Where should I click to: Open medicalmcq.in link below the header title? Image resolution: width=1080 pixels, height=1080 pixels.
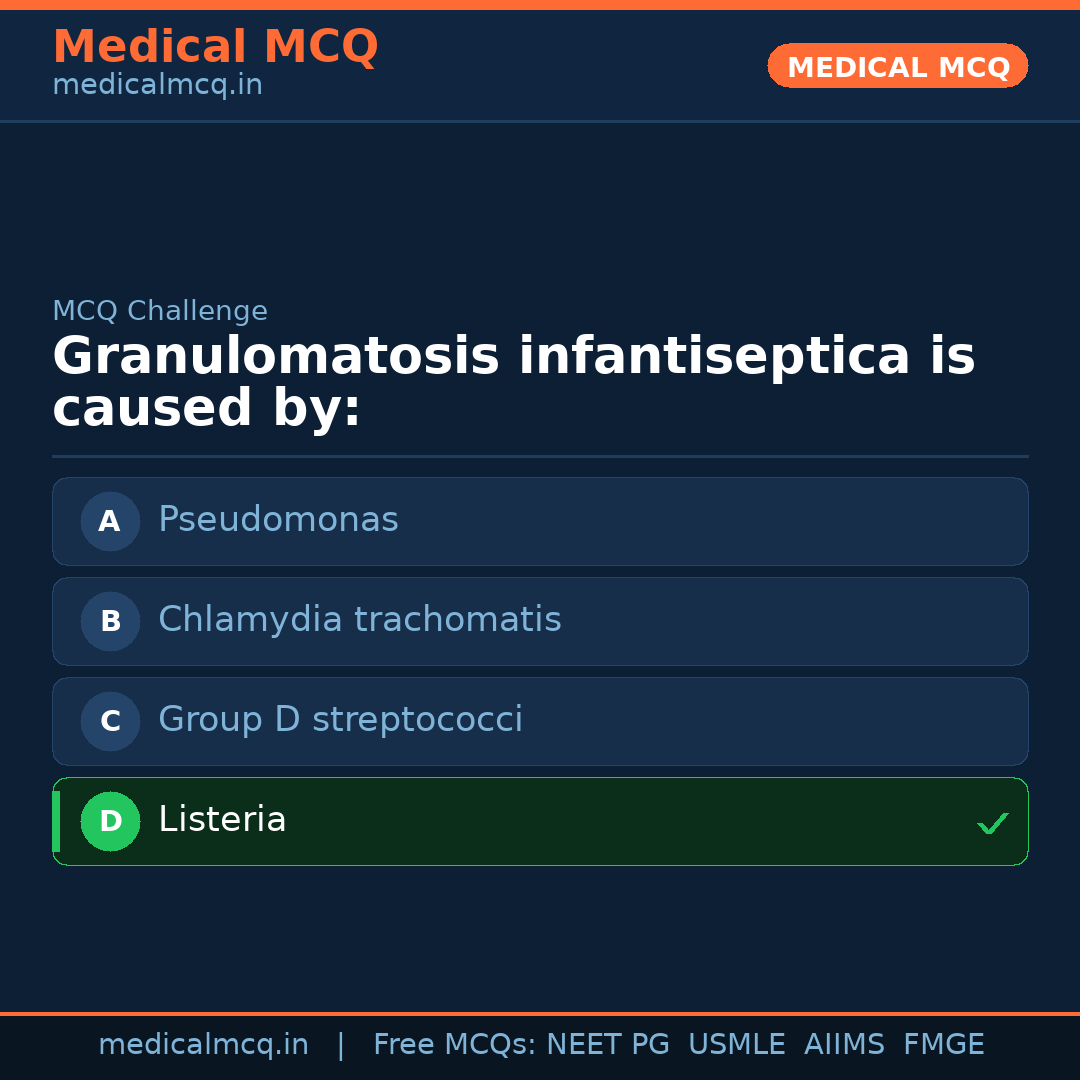coord(157,86)
